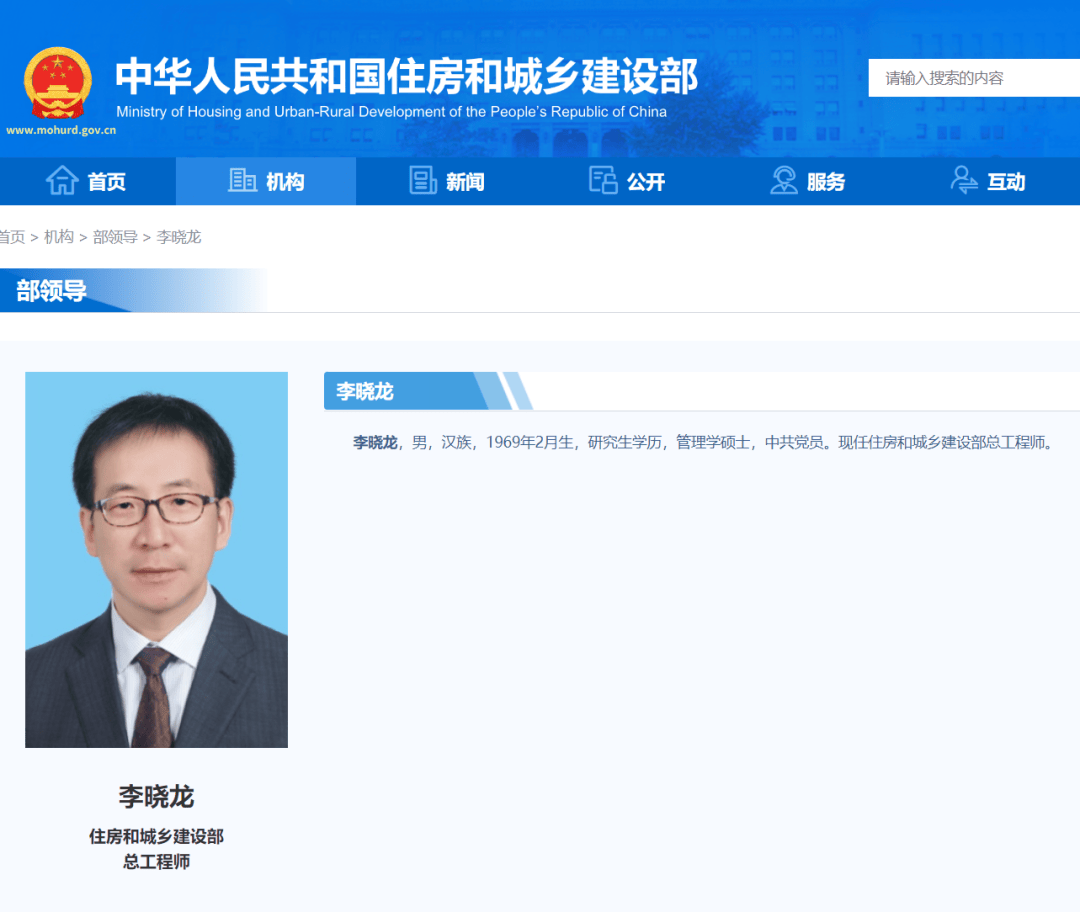Click the person-arrows icon beside 互动
1080x912 pixels.
click(964, 180)
